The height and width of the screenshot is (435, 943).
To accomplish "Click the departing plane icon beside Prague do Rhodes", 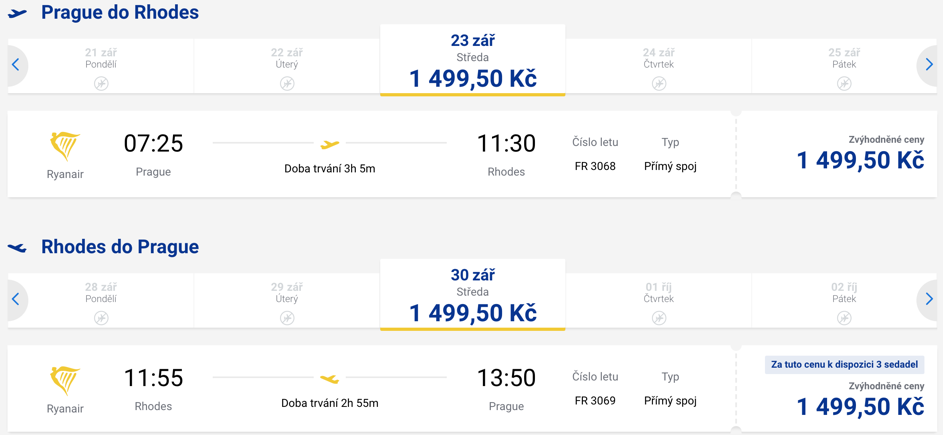I will [x=18, y=13].
